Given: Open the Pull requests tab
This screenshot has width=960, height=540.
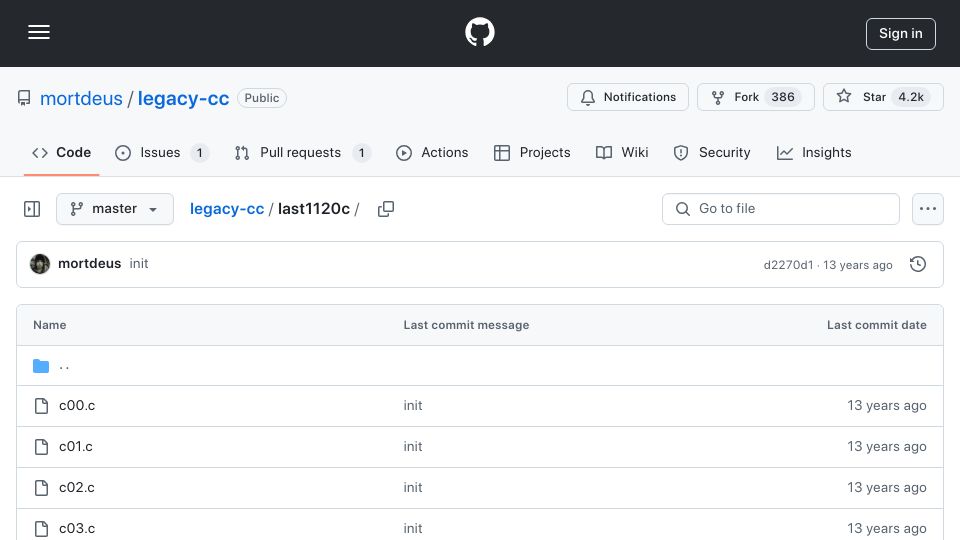Looking at the screenshot, I should pos(302,152).
